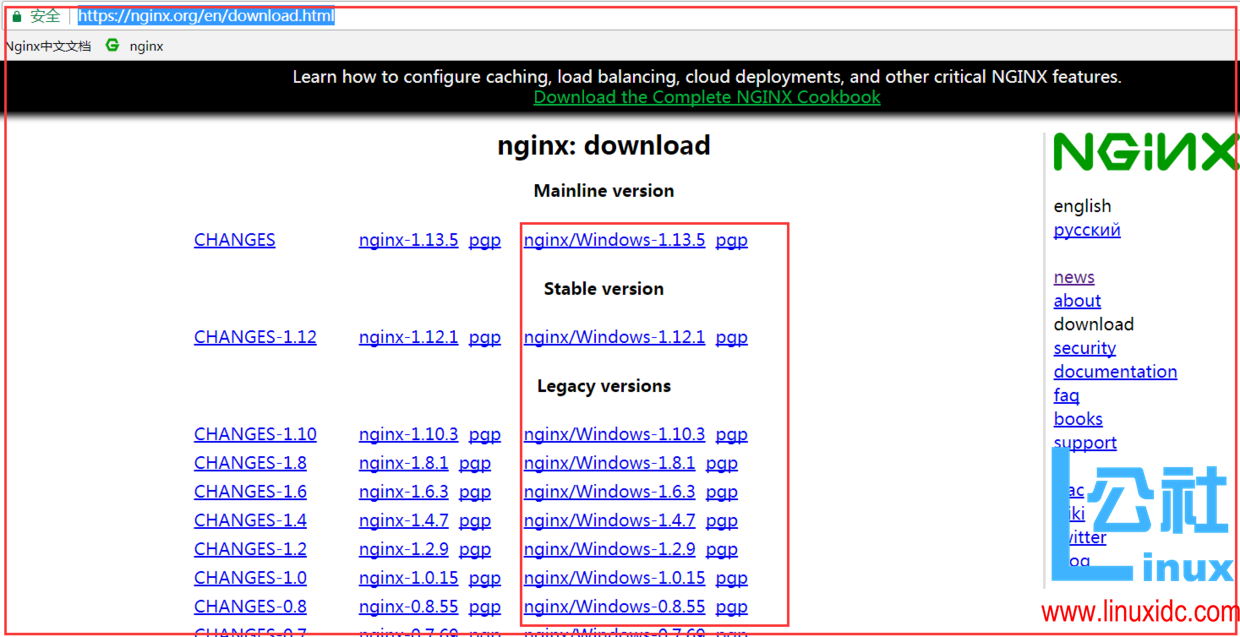
Task: Open pgp signature beside nginx/Windows-1.10.3
Action: tap(732, 434)
